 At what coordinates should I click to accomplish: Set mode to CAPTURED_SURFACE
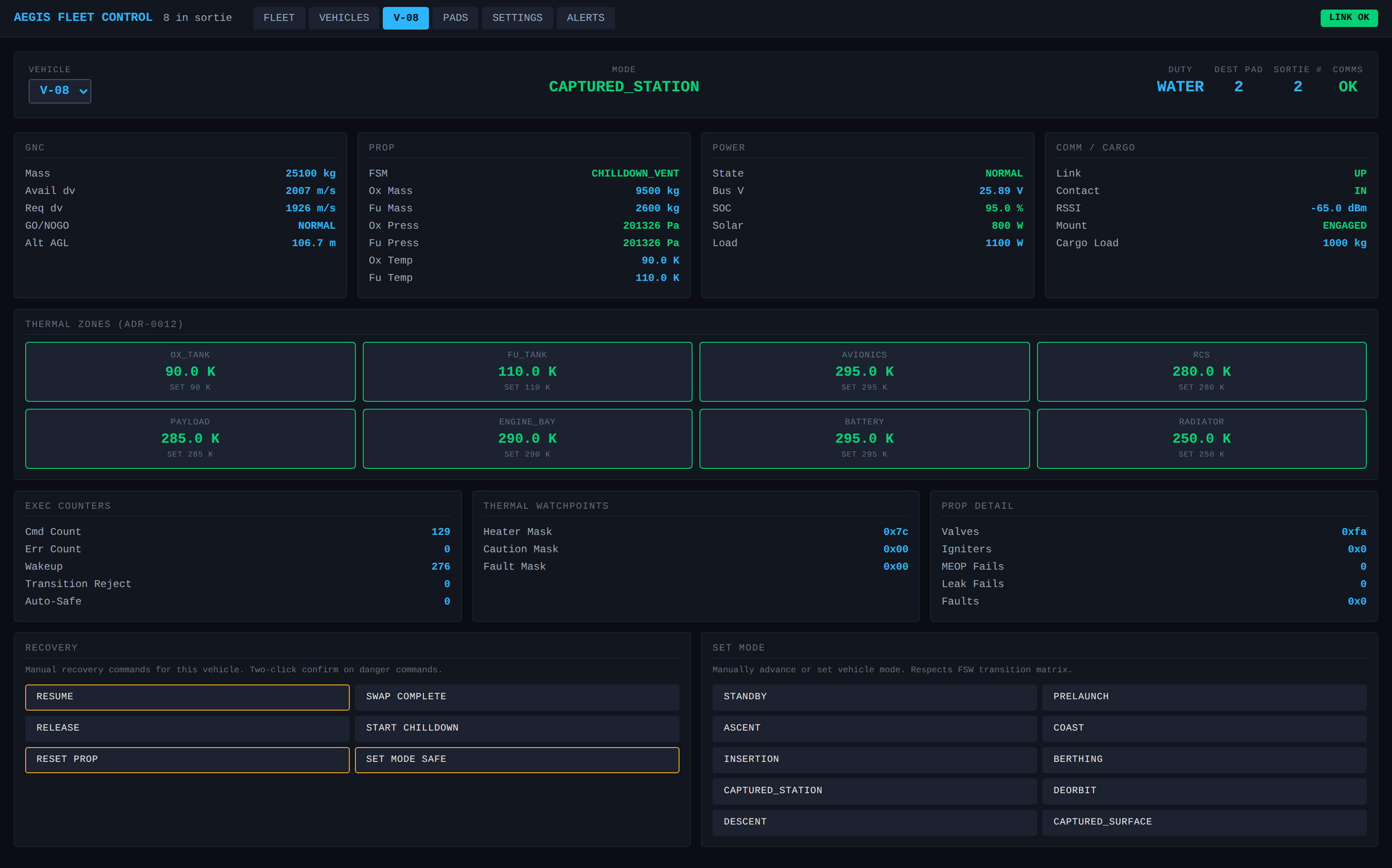1204,823
